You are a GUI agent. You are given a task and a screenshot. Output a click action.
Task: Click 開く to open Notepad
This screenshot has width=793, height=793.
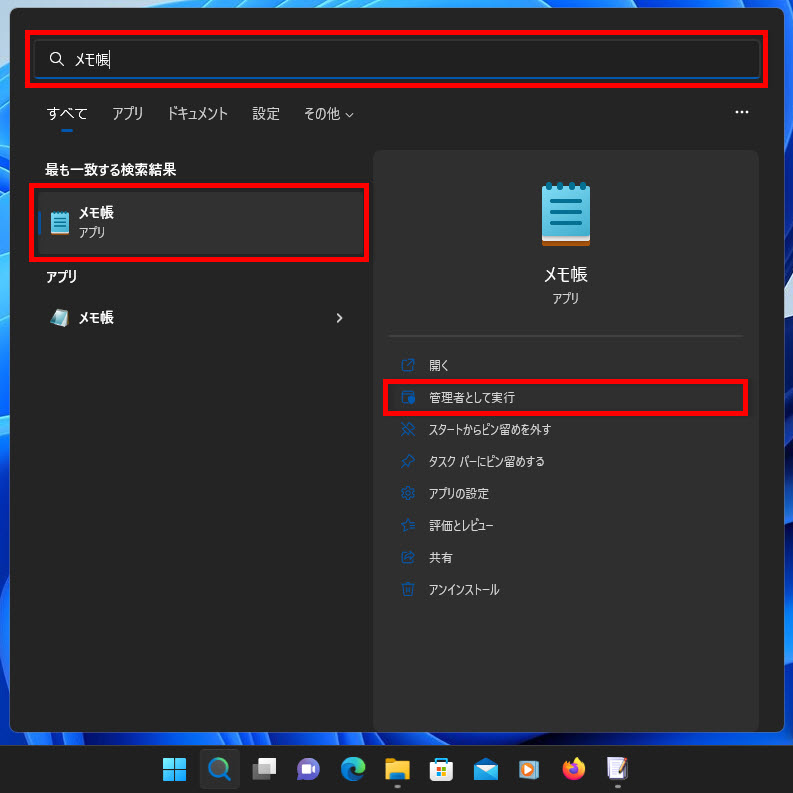[439, 366]
